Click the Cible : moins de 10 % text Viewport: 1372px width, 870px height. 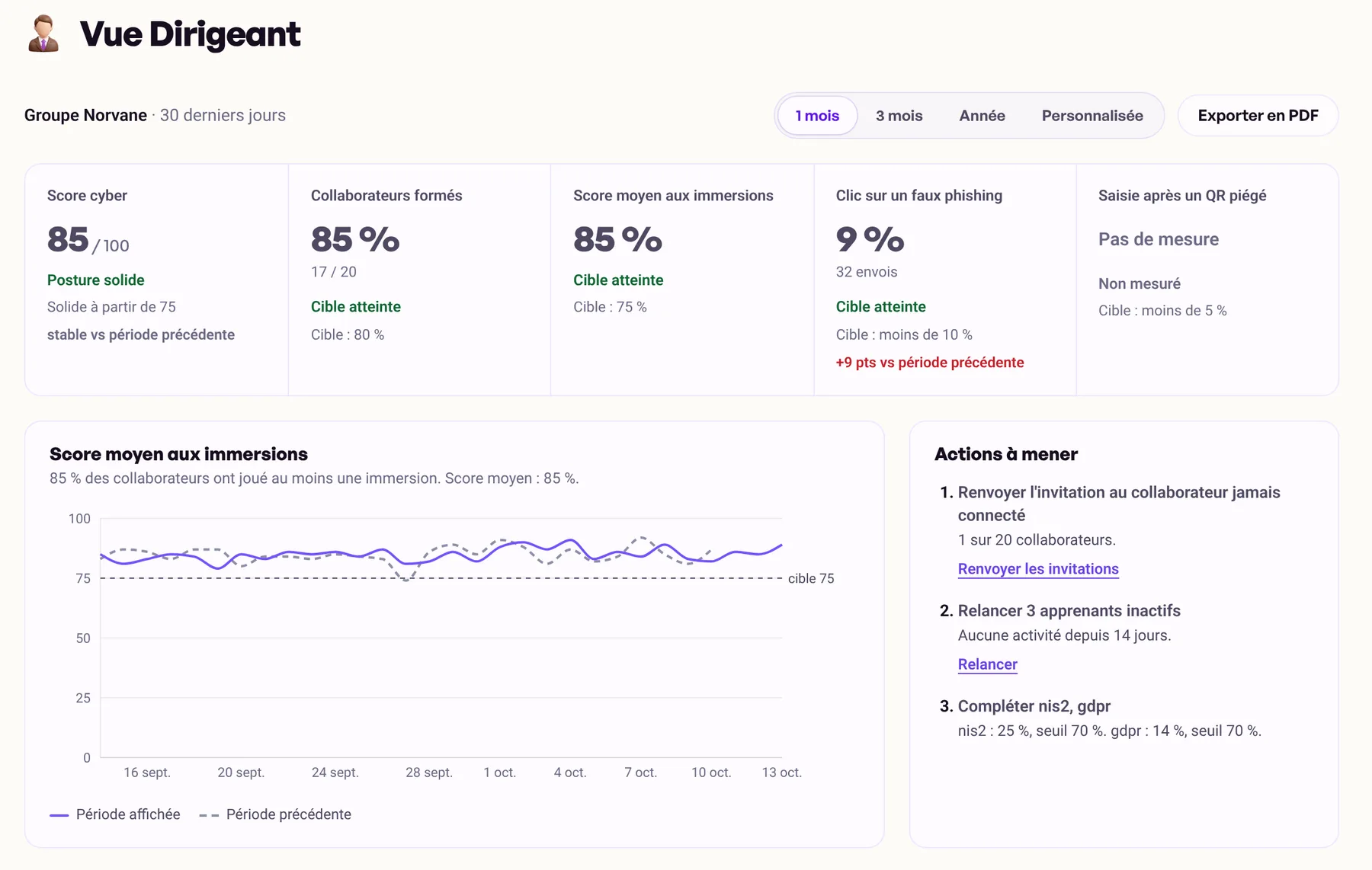904,335
